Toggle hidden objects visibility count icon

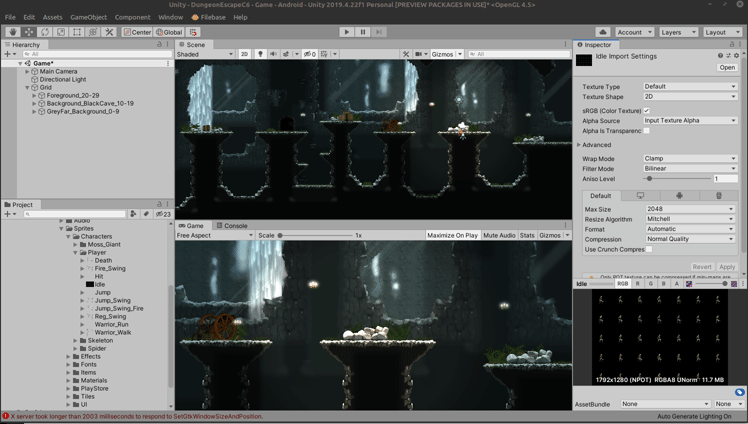click(x=310, y=54)
